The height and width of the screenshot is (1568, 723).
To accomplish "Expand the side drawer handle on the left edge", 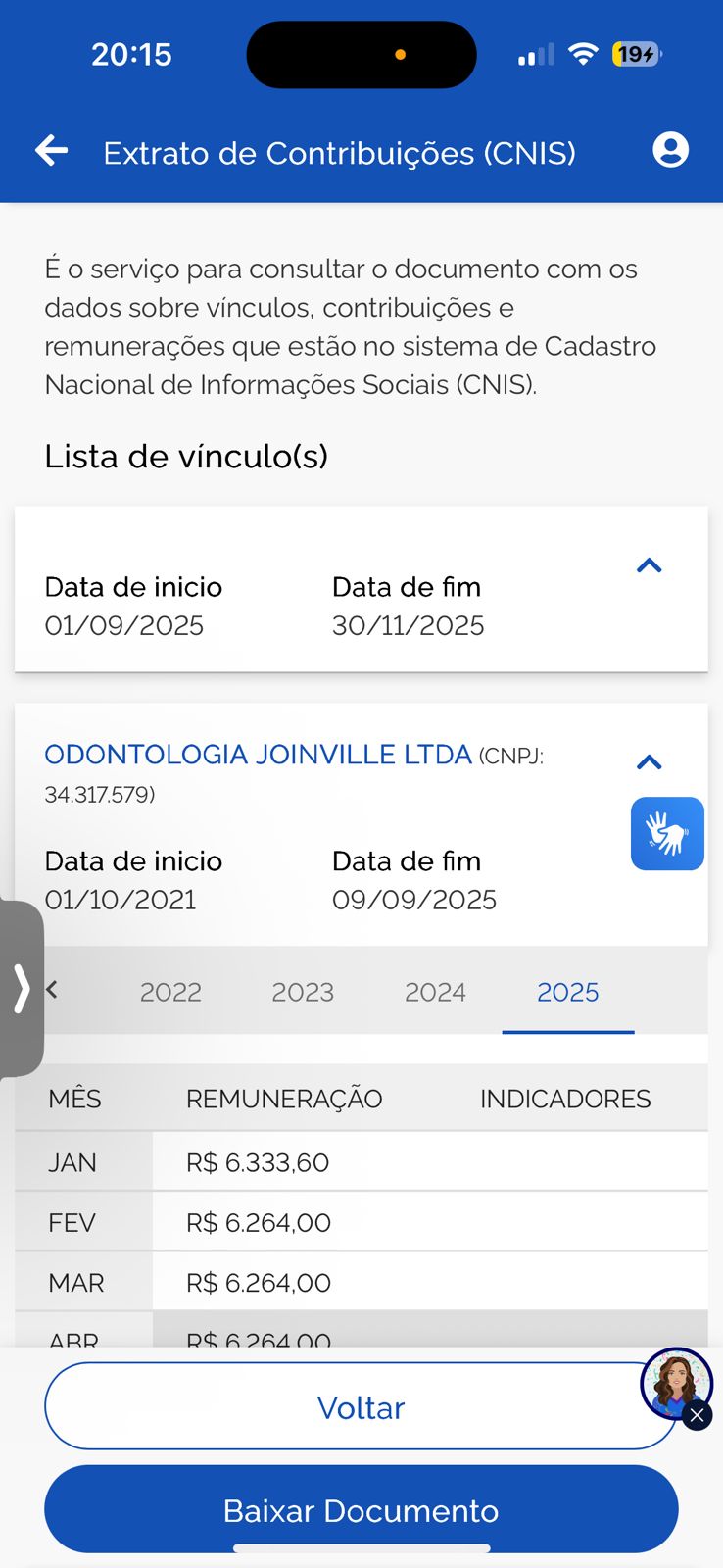I will (22, 988).
